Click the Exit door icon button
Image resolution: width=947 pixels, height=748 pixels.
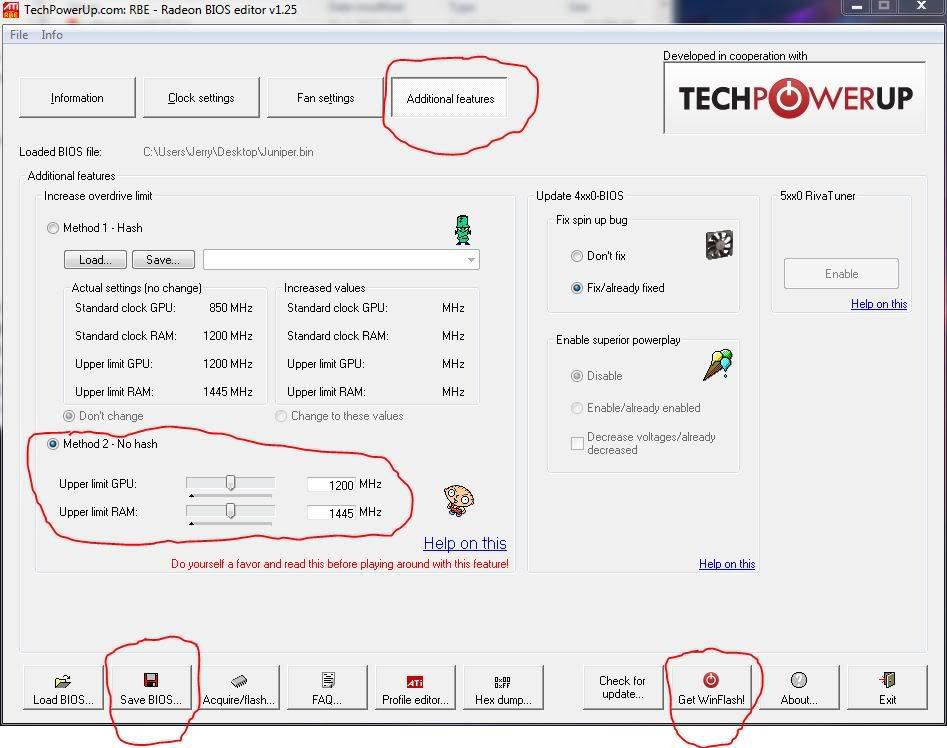click(887, 688)
